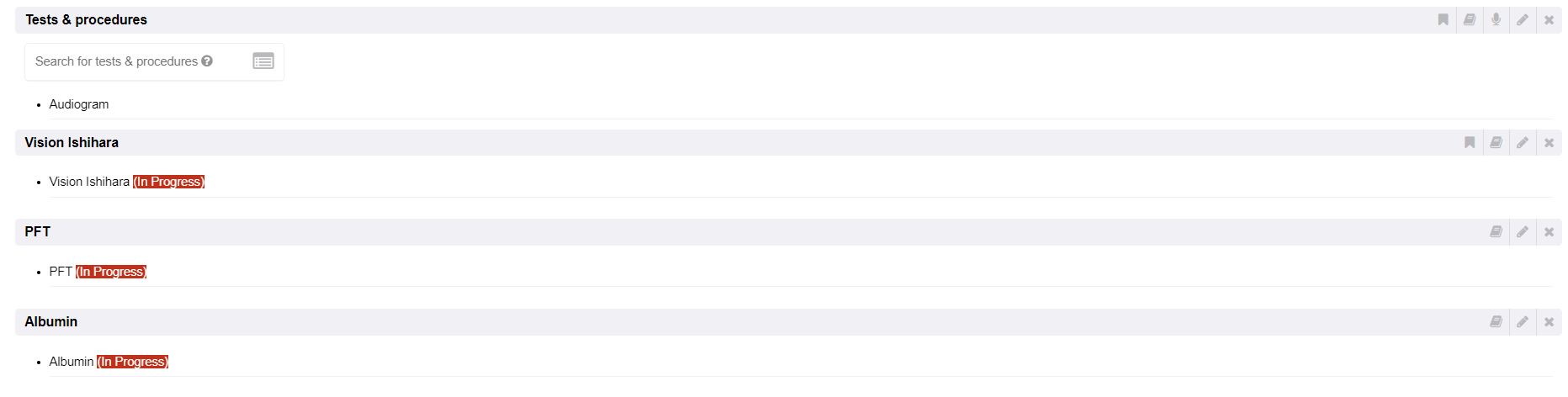The height and width of the screenshot is (397, 1568).
Task: Remove the PFT section
Action: (1549, 231)
